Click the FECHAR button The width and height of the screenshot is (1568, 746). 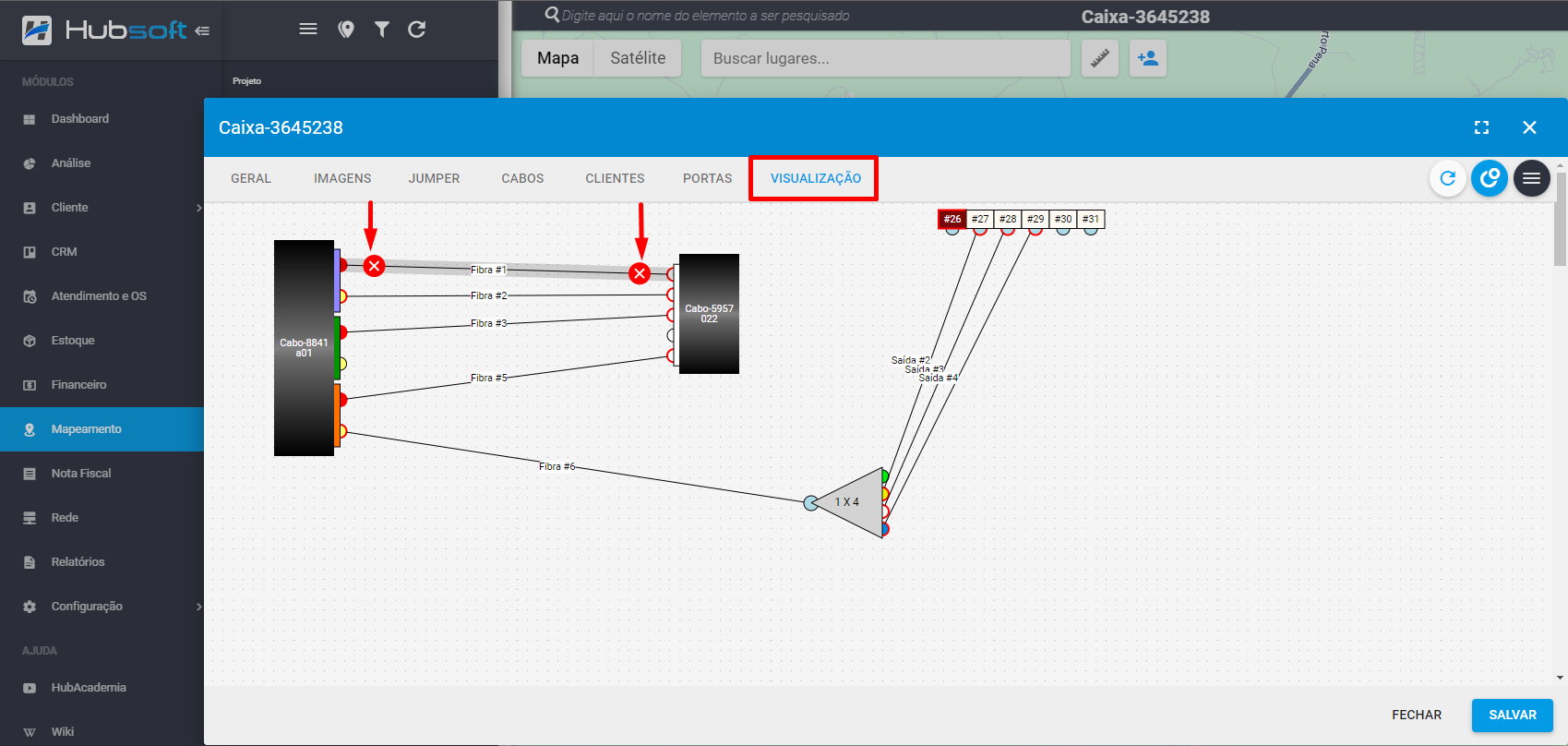point(1417,715)
